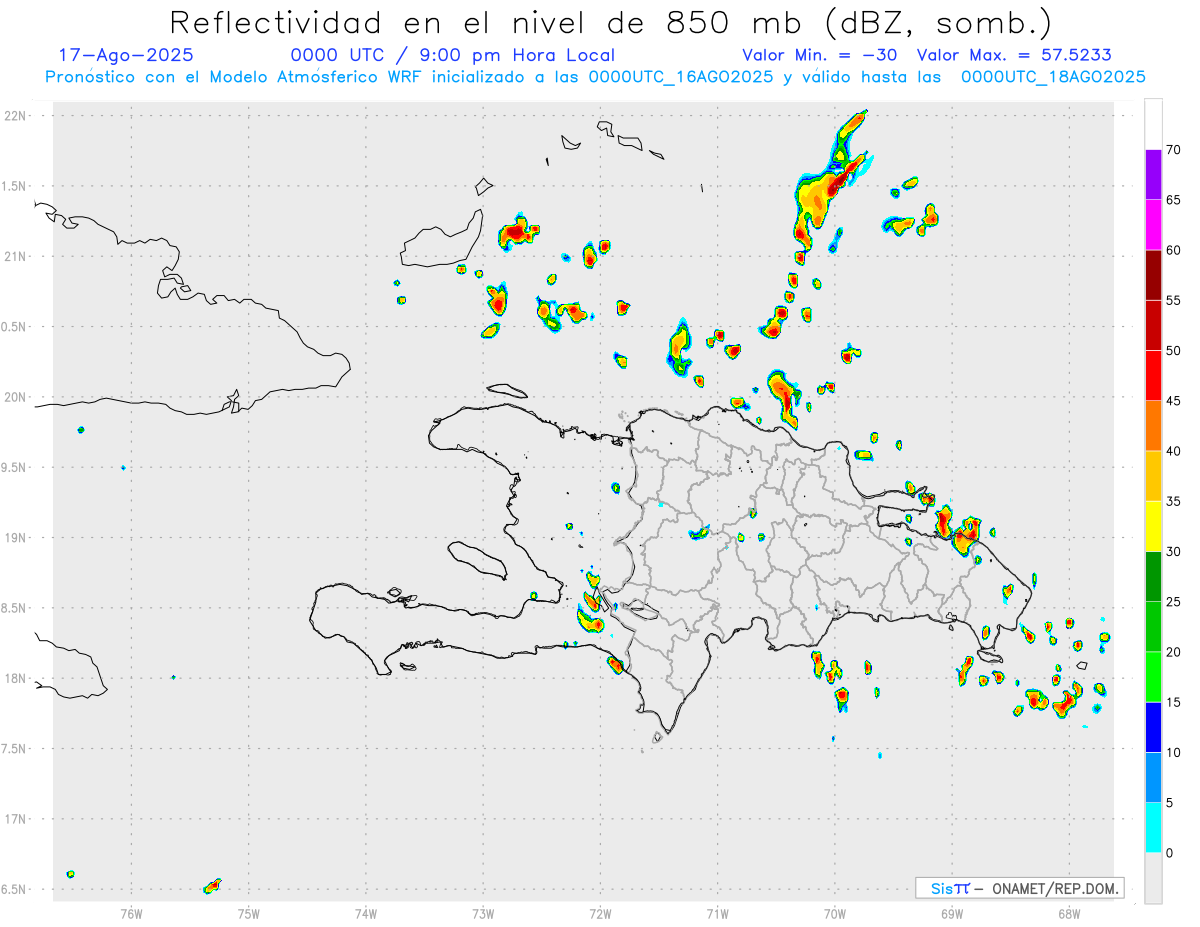Click the gray below-0 colorbar segment

click(x=1153, y=878)
